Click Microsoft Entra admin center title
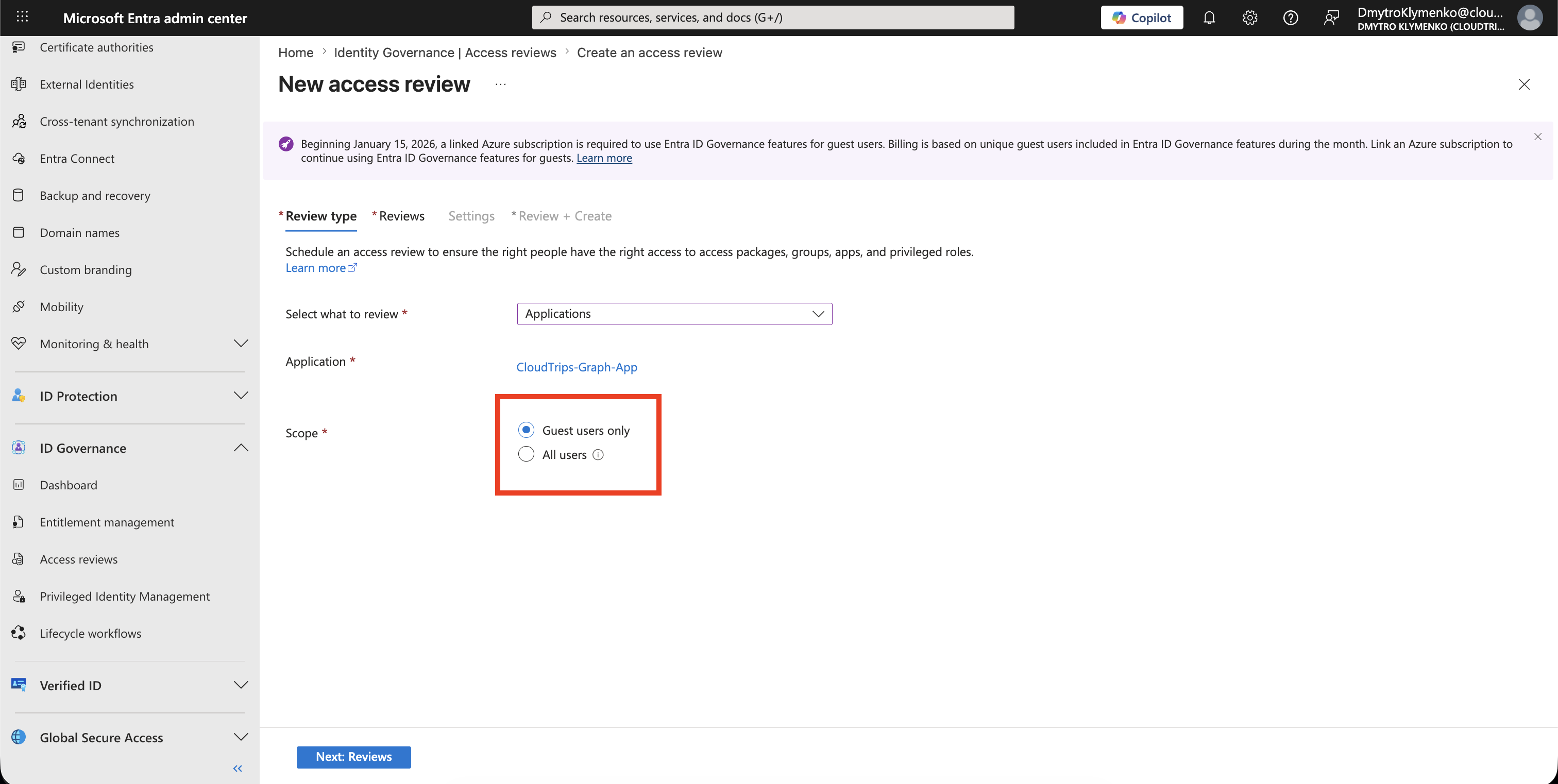 155,18
